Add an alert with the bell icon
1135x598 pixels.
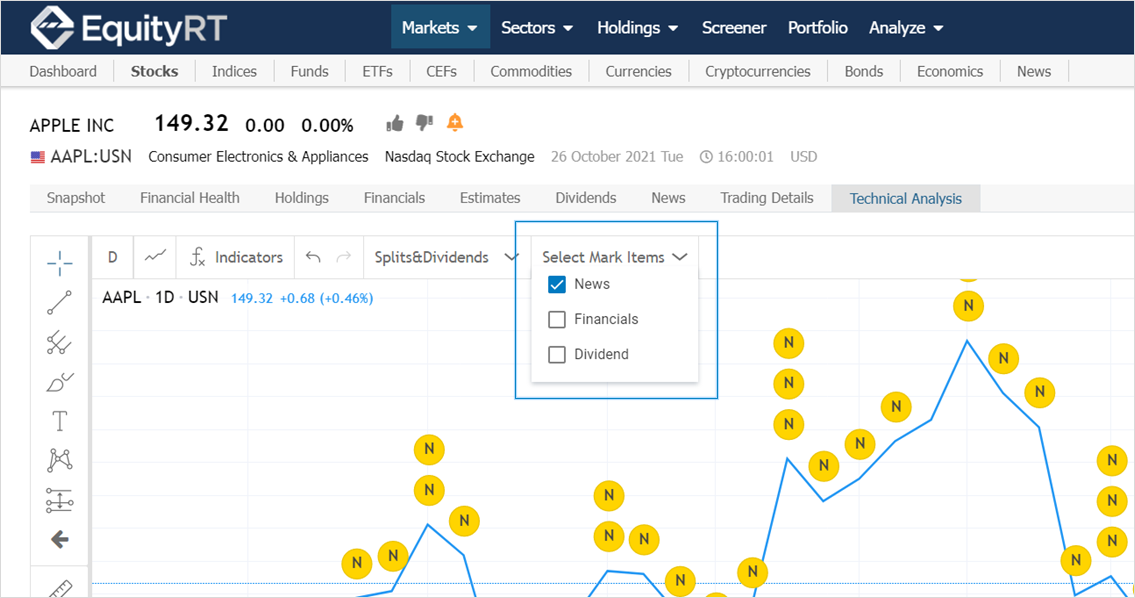[455, 122]
